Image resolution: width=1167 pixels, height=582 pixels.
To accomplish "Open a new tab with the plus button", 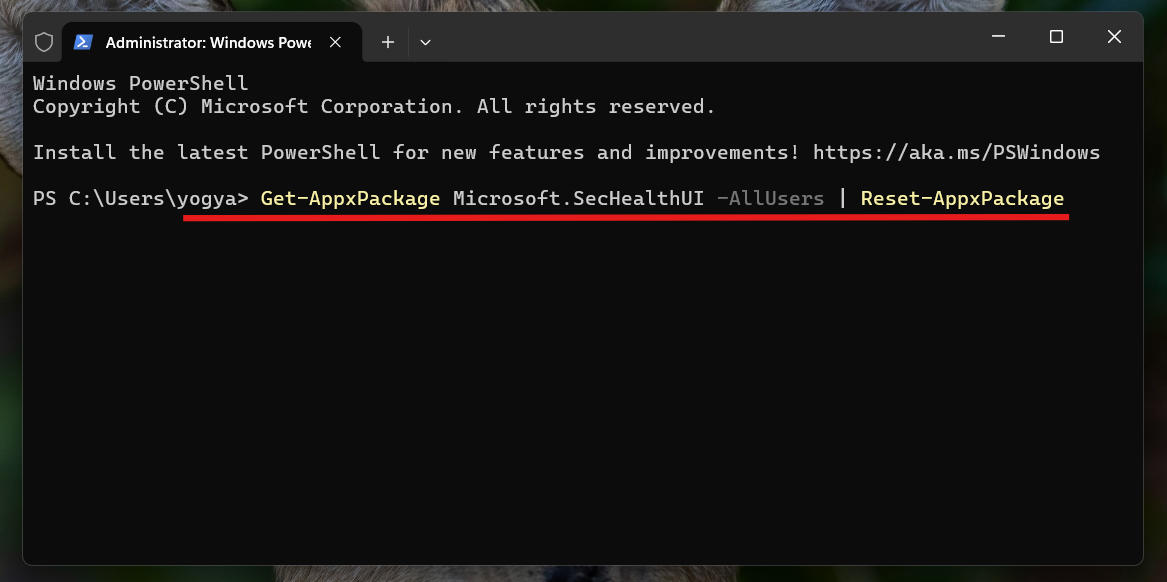I will pyautogui.click(x=387, y=42).
